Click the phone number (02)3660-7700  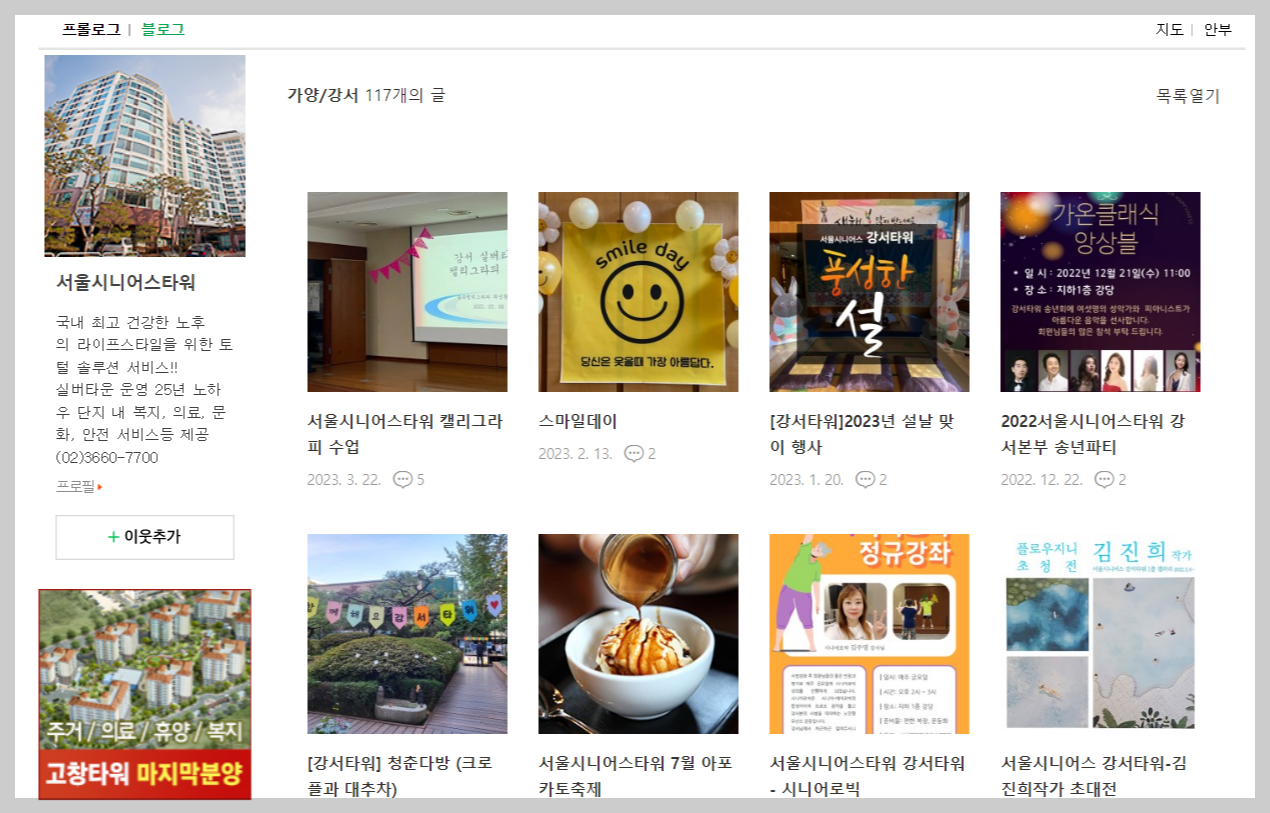pyautogui.click(x=107, y=458)
